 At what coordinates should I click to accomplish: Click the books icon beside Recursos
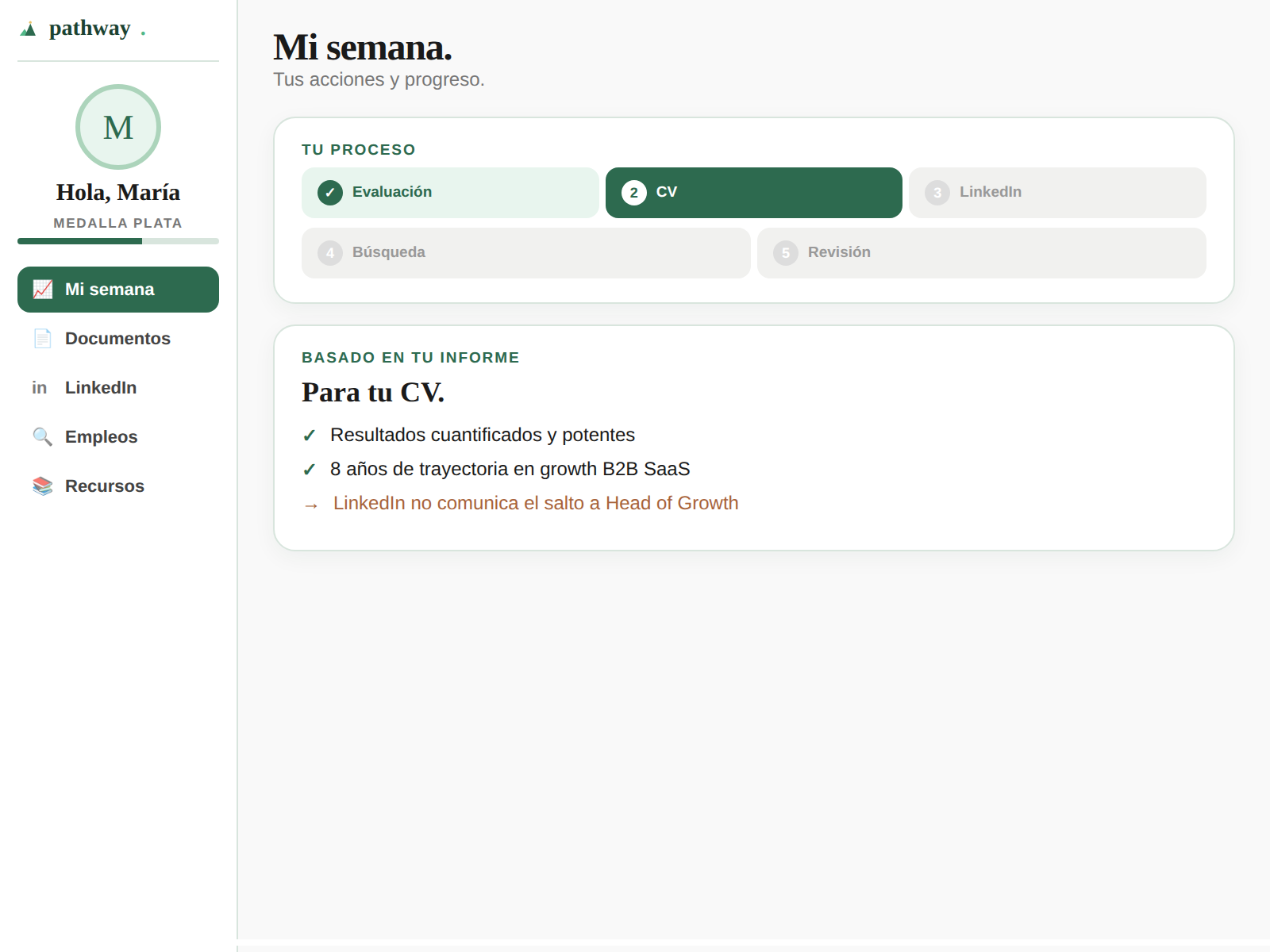click(43, 486)
